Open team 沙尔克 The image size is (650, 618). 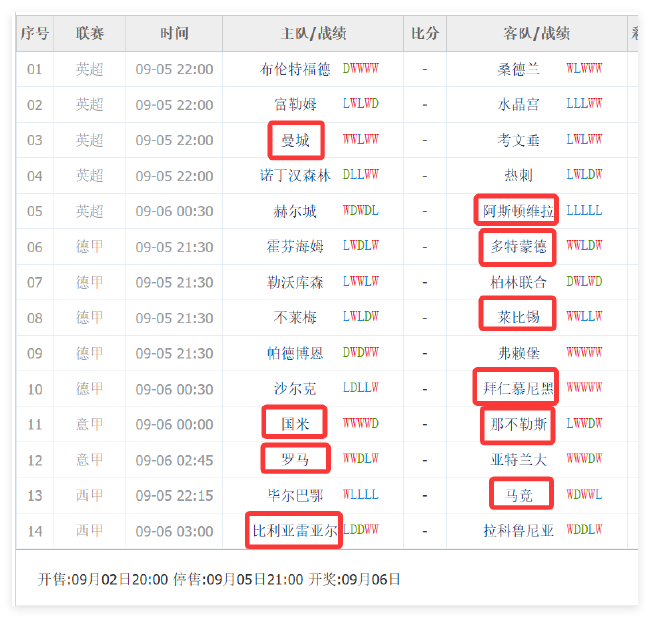coord(295,389)
